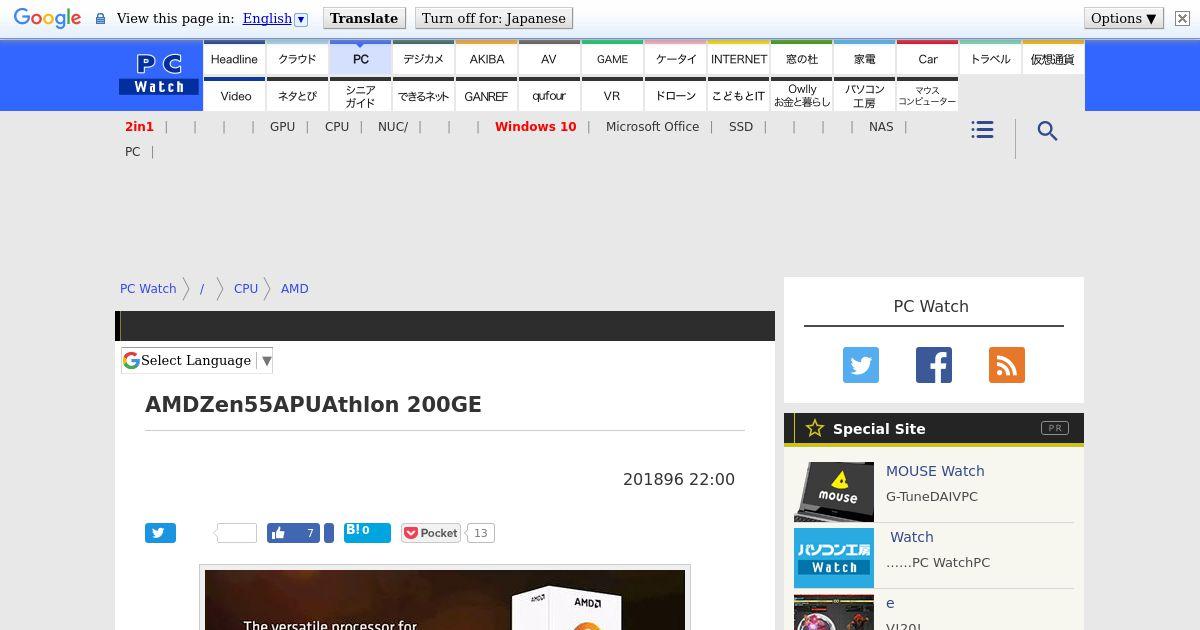The image size is (1200, 630).
Task: Open the SSD topic link
Action: tap(741, 127)
